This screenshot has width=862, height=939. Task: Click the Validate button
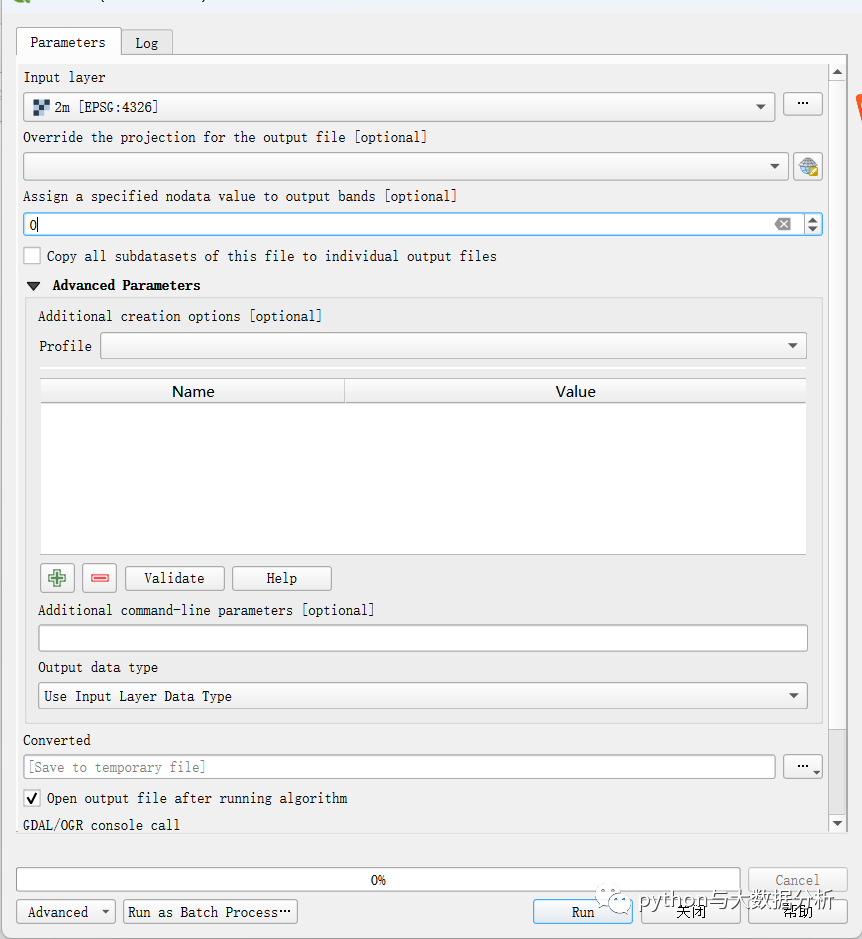pyautogui.click(x=174, y=578)
